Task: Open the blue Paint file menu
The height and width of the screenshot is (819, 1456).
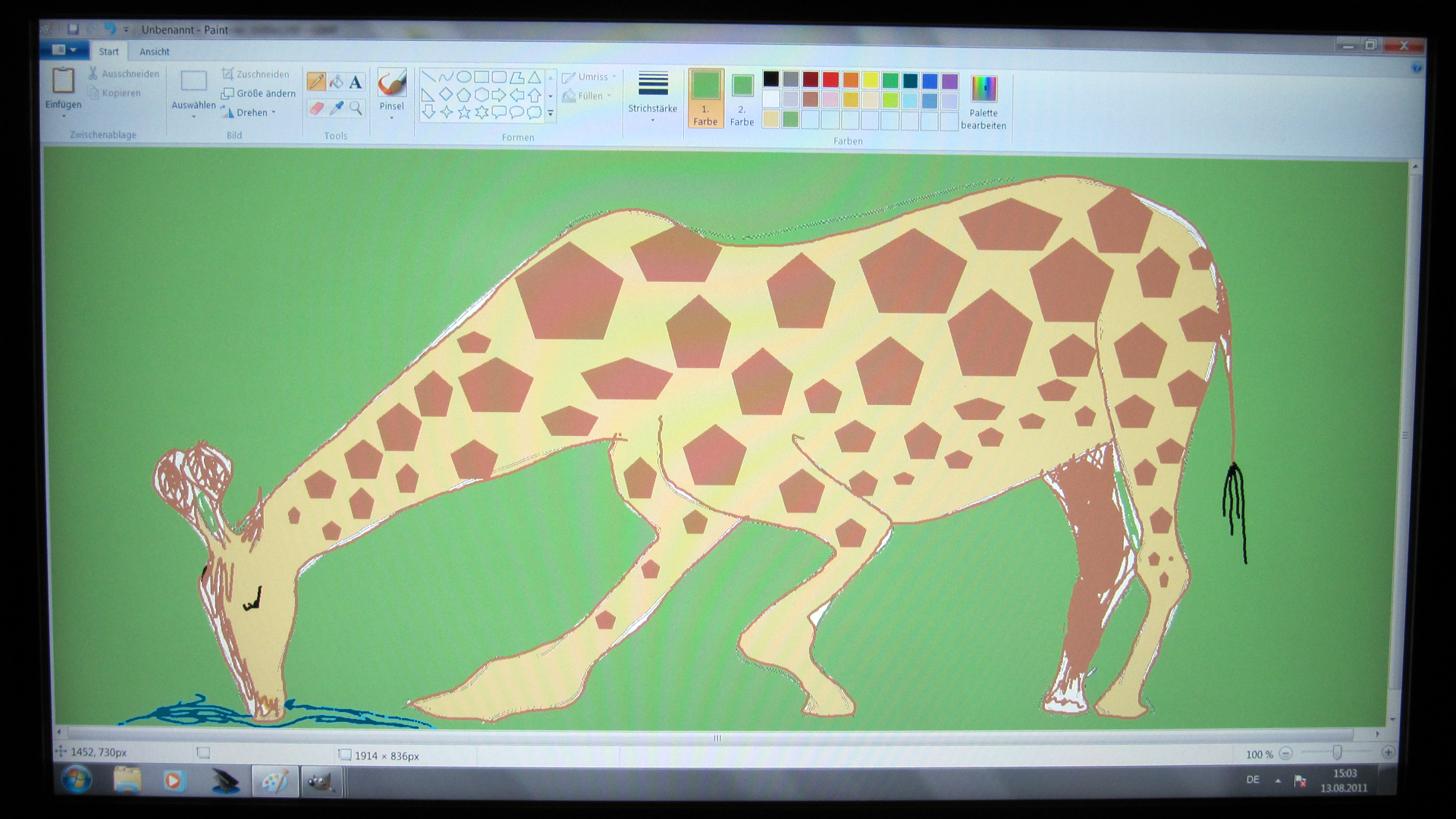Action: tap(64, 50)
